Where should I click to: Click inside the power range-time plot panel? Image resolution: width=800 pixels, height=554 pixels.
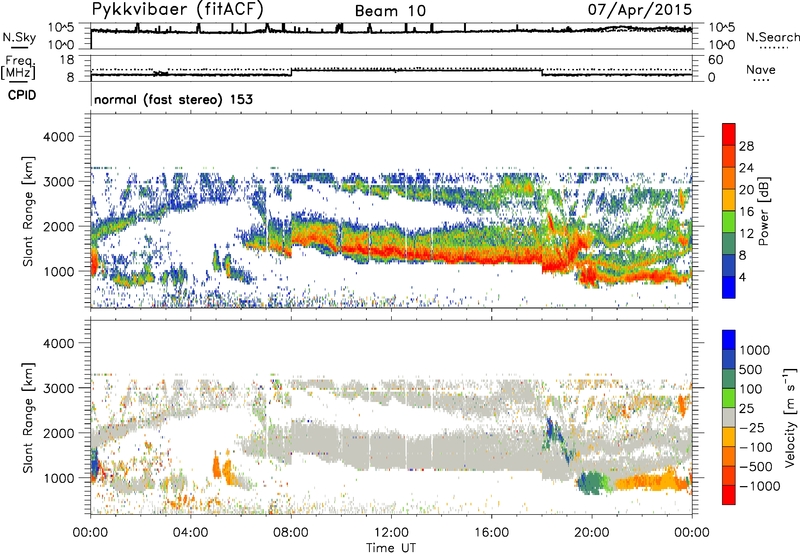coord(391,211)
